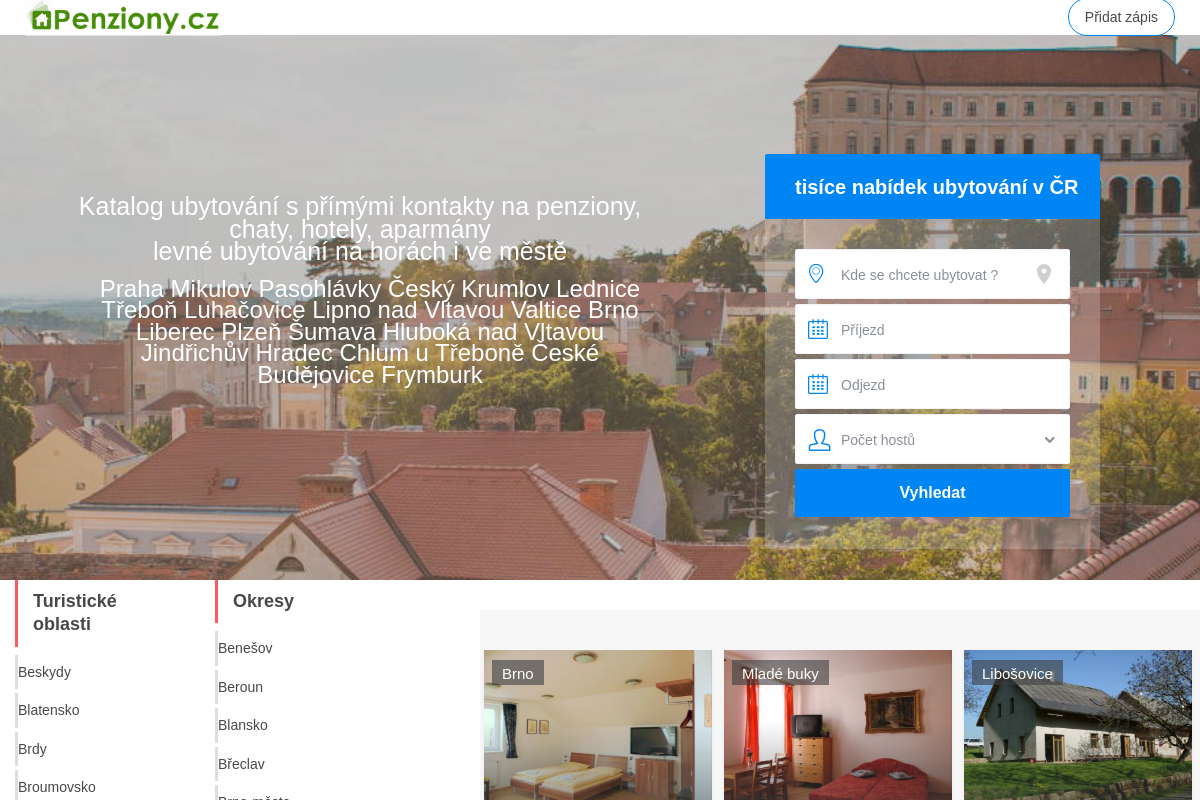
Task: Select the Břeclav district link
Action: tap(241, 764)
